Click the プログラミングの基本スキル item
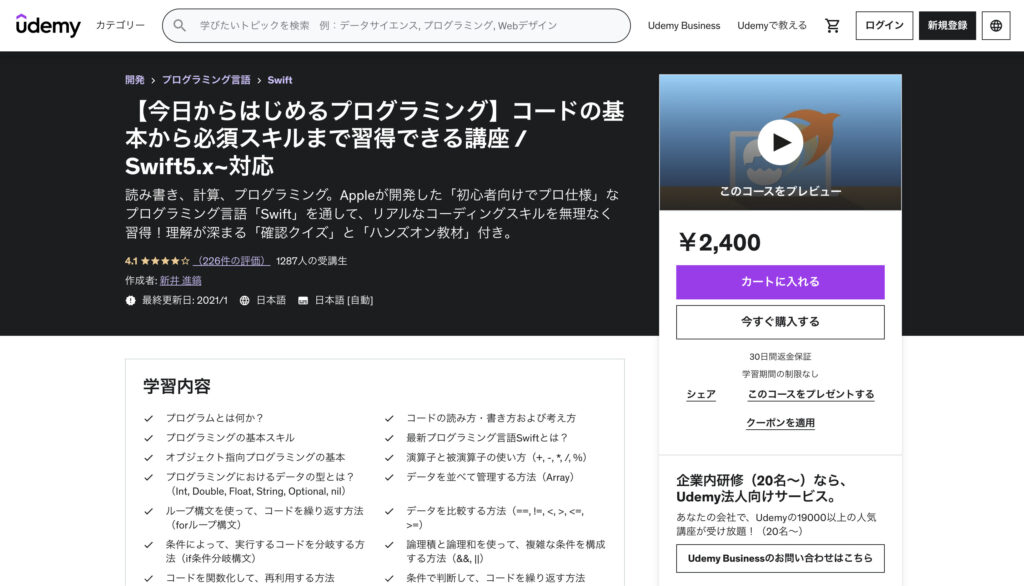This screenshot has height=586, width=1024. [230, 438]
